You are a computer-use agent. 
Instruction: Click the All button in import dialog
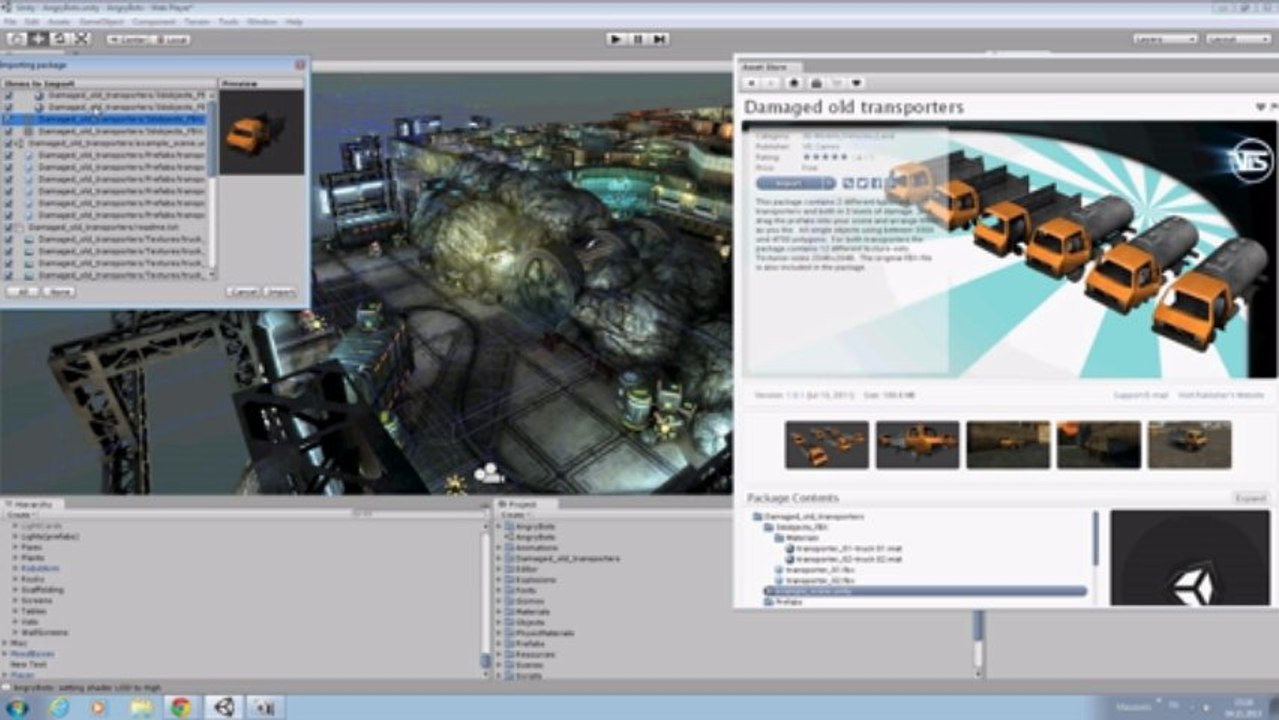click(x=21, y=292)
